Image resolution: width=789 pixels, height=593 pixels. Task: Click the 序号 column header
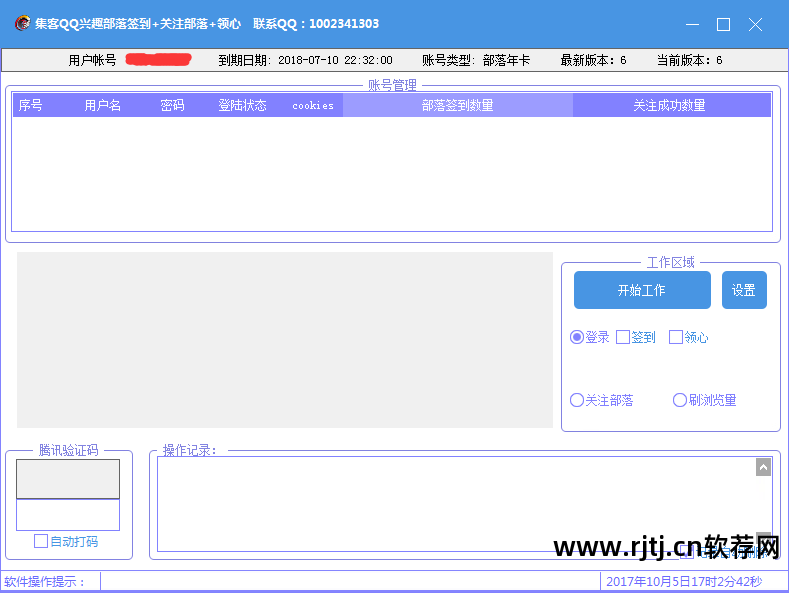tap(31, 105)
